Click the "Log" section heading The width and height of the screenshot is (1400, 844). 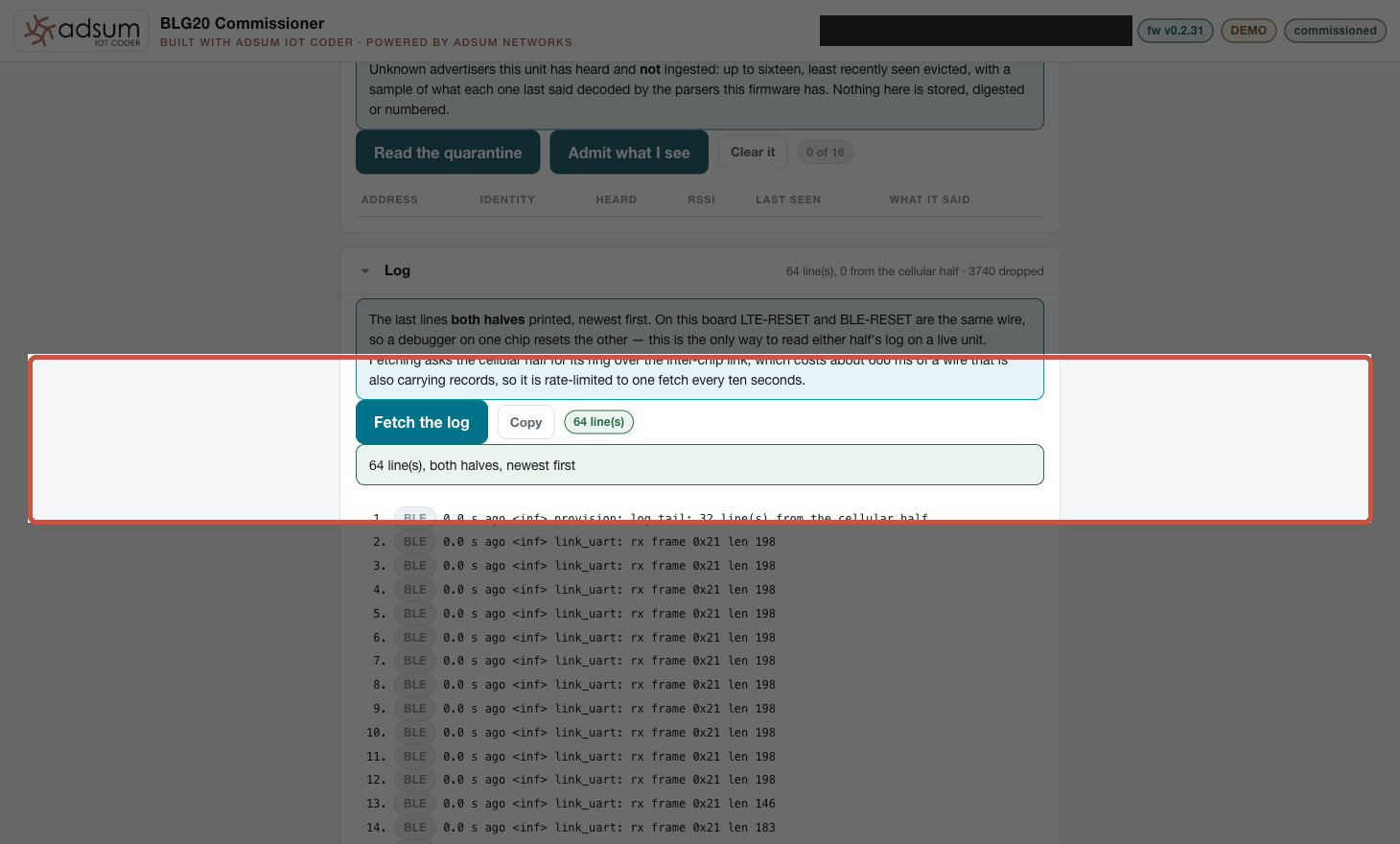click(x=397, y=270)
